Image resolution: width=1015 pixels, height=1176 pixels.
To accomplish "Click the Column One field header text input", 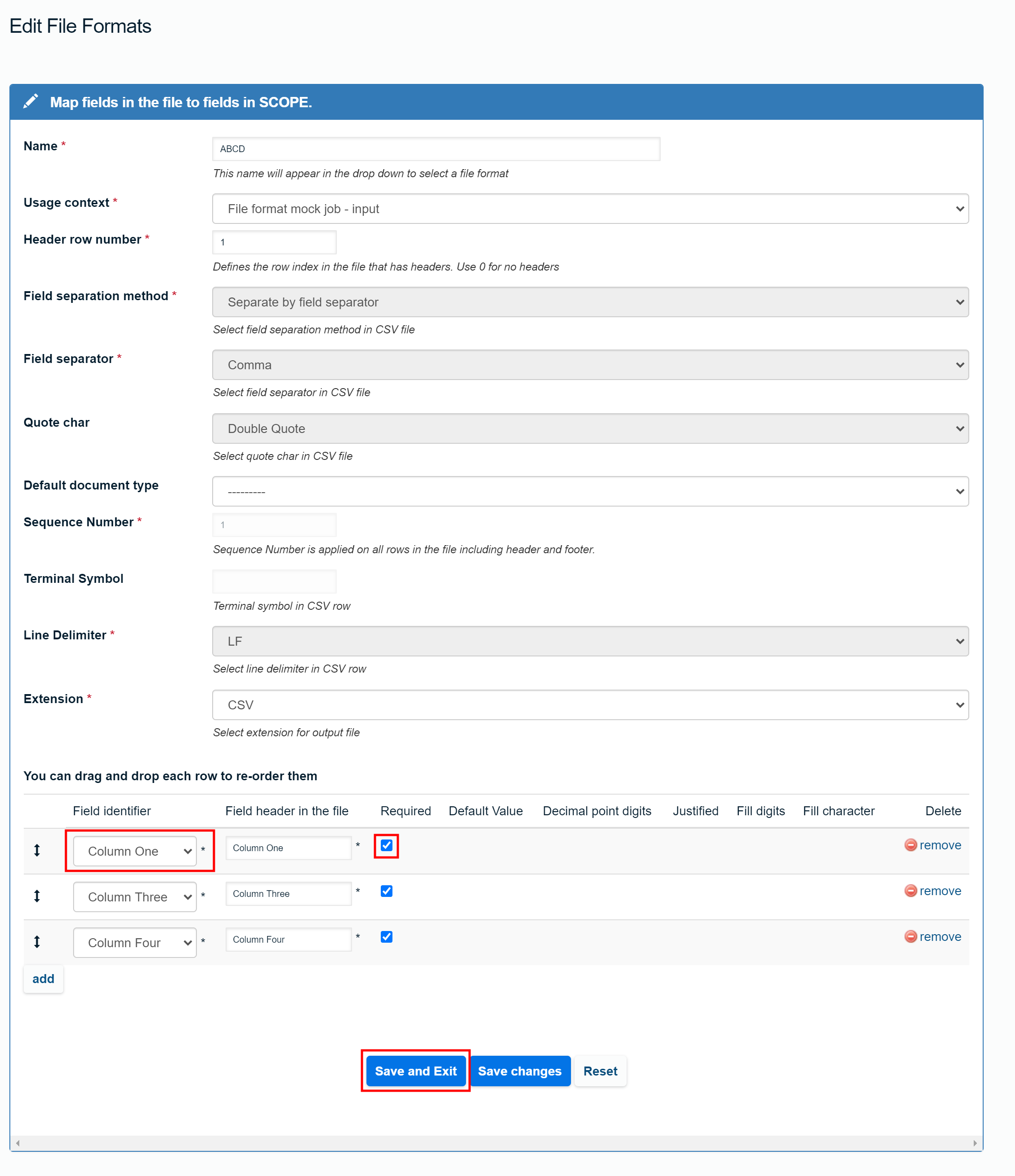I will coord(289,848).
